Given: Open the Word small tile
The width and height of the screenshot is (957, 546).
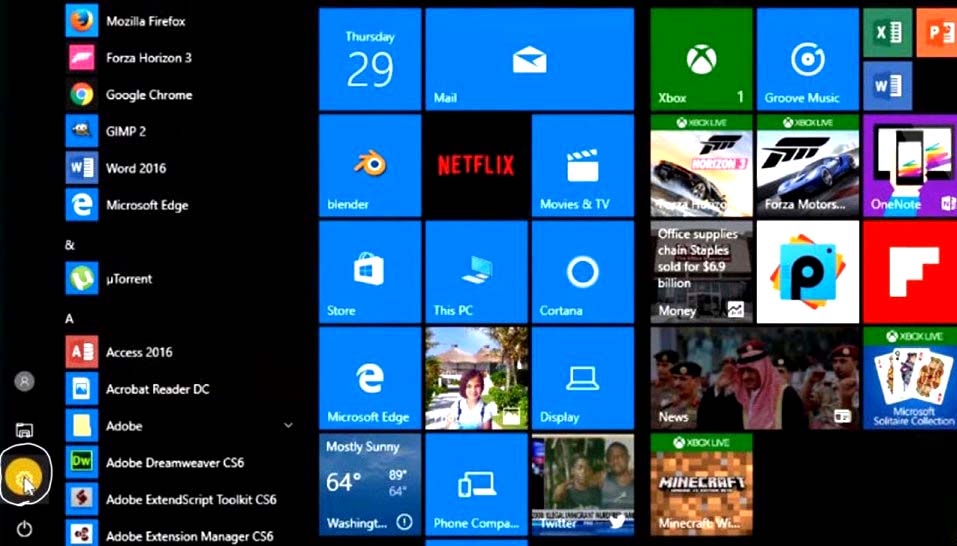Looking at the screenshot, I should pyautogui.click(x=887, y=85).
